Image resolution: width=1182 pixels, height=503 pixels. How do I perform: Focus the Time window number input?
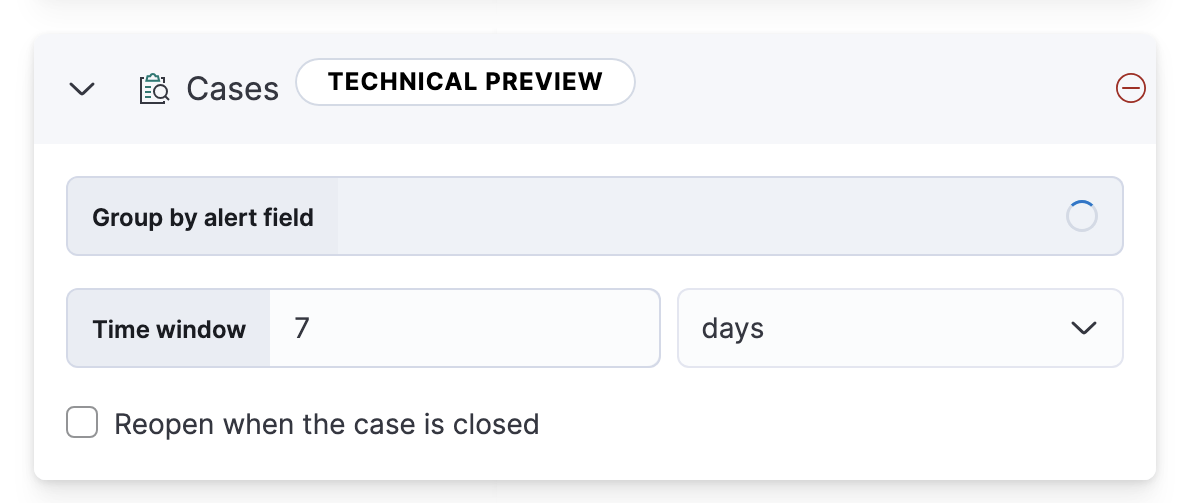465,329
